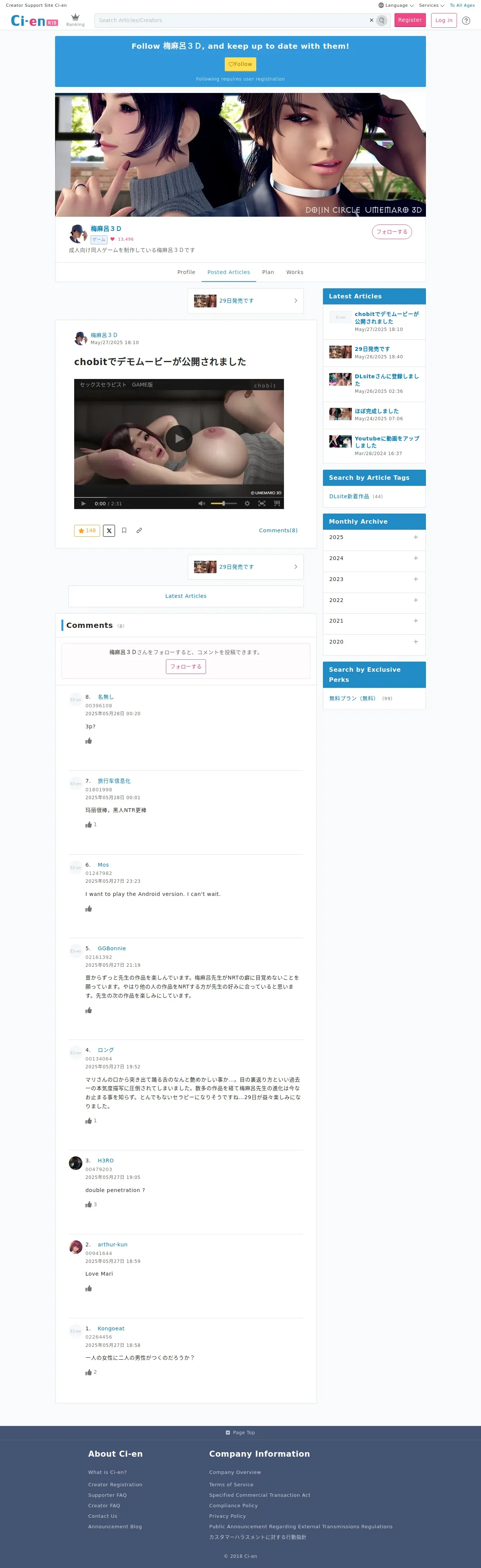This screenshot has height=1568, width=481.
Task: Open footer Creator FAQ link
Action: pyautogui.click(x=104, y=1506)
